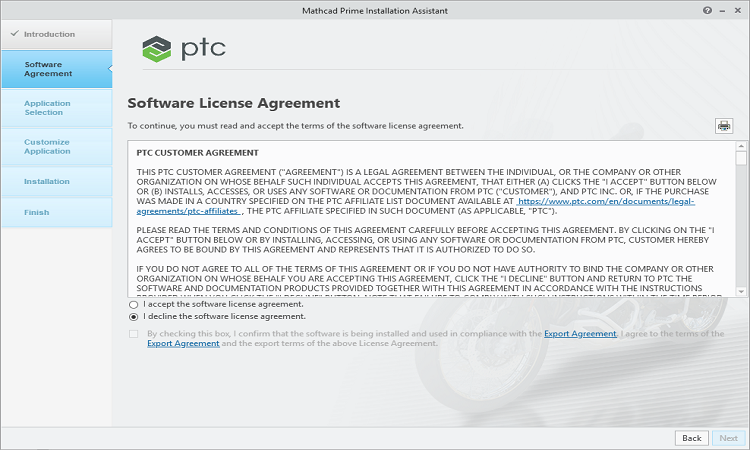
Task: Click the scroll down arrow of agreement text
Action: [x=741, y=291]
